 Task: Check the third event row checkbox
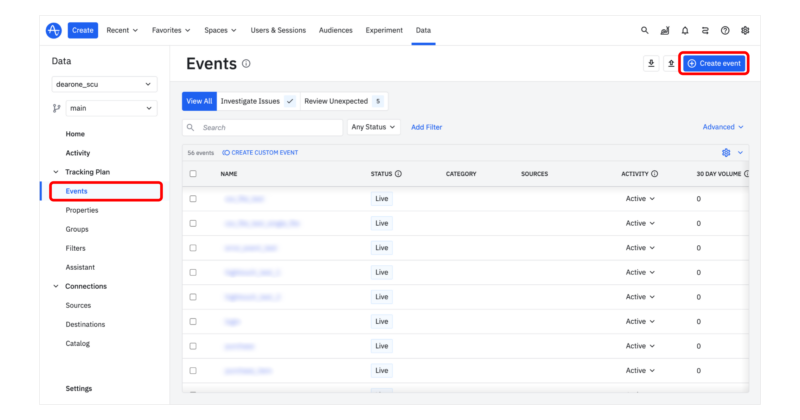click(193, 247)
